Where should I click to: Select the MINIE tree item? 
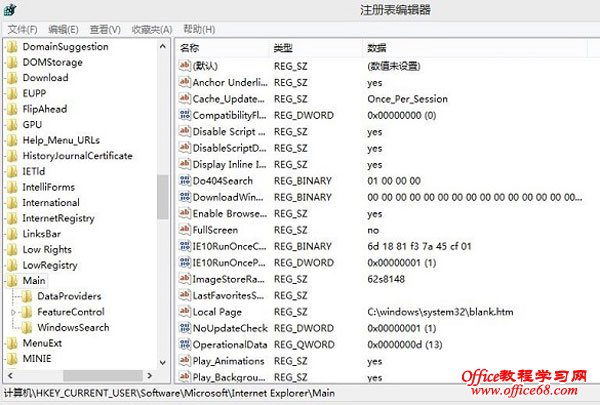click(37, 359)
